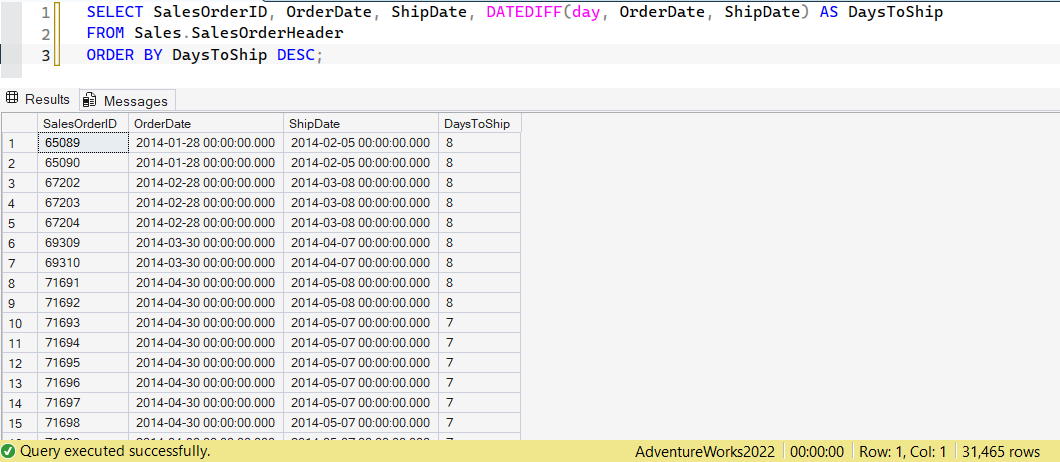Image resolution: width=1060 pixels, height=462 pixels.
Task: Select row header number 5
Action: pyautogui.click(x=20, y=223)
